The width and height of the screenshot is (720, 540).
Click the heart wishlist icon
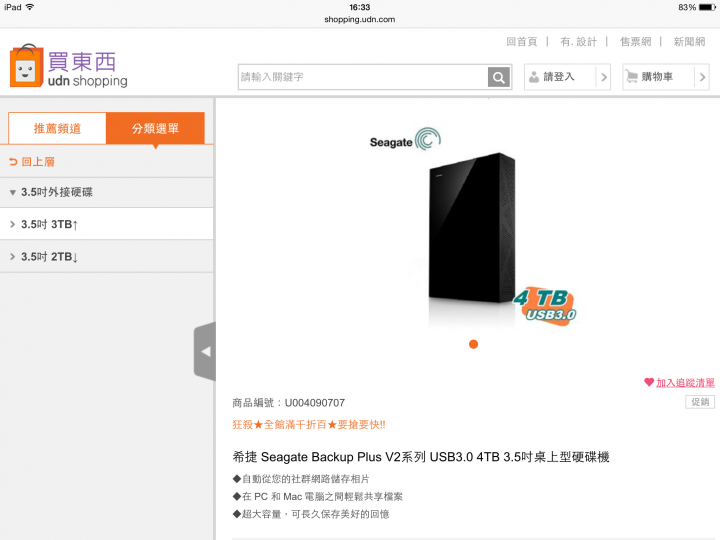[x=649, y=382]
